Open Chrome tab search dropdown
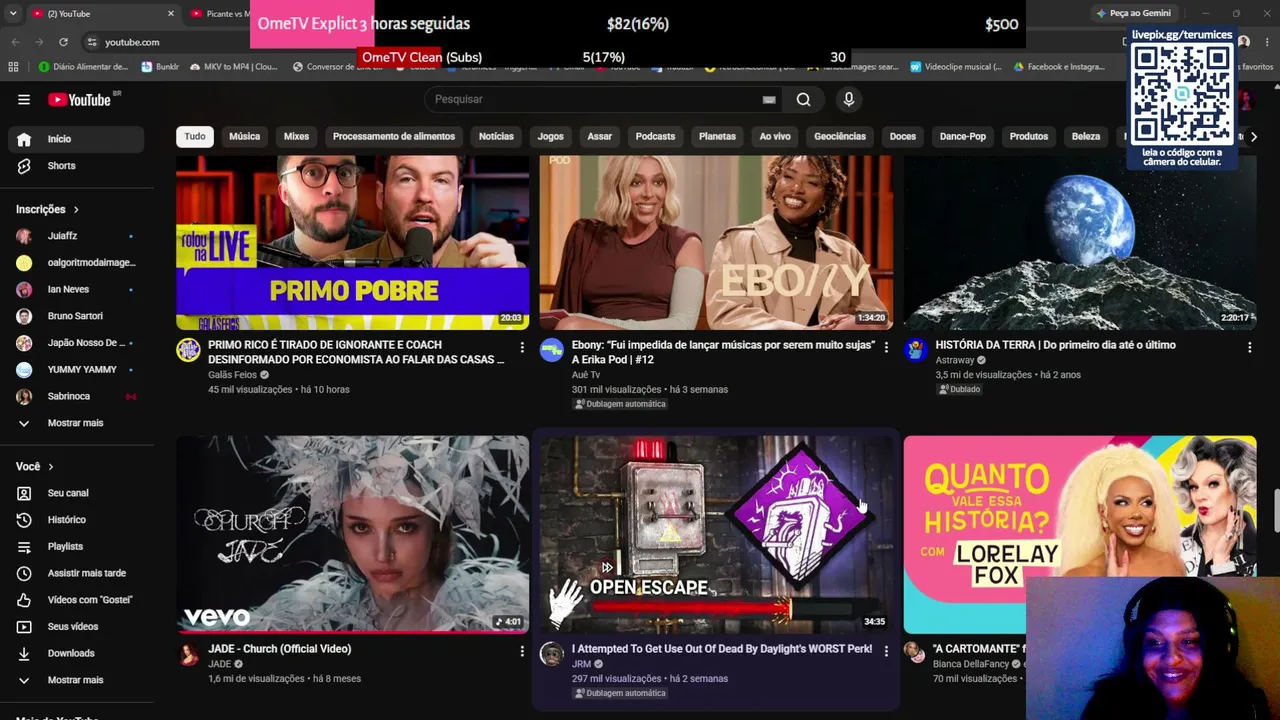Screen dimensions: 1280x720 tap(13, 13)
